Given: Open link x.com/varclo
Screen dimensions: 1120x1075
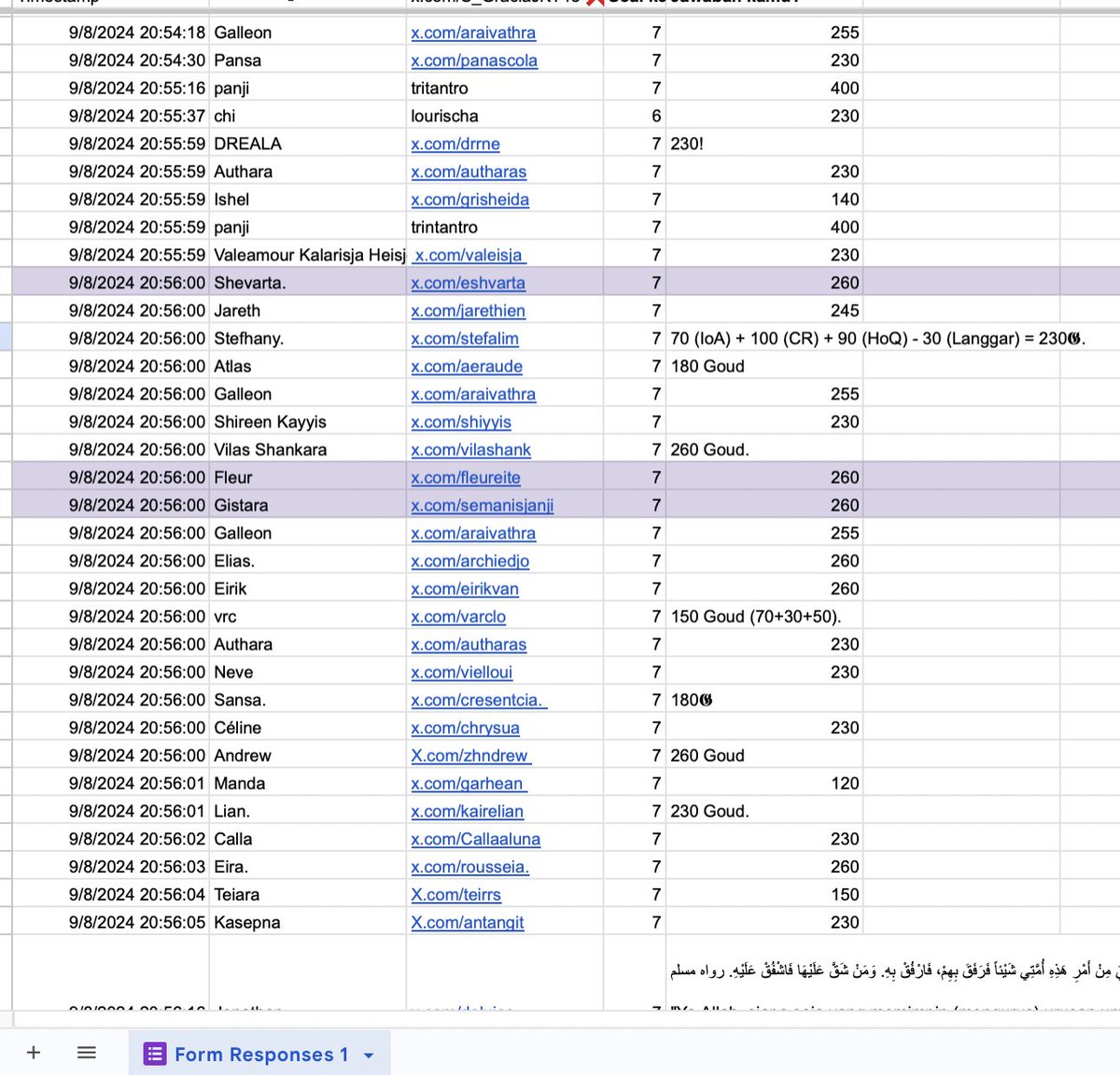Looking at the screenshot, I should click(458, 617).
